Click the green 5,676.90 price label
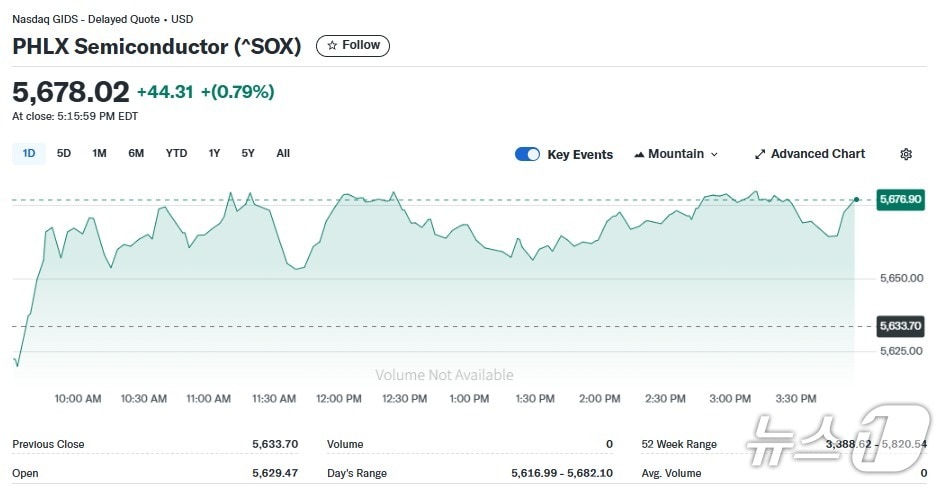 coord(899,200)
